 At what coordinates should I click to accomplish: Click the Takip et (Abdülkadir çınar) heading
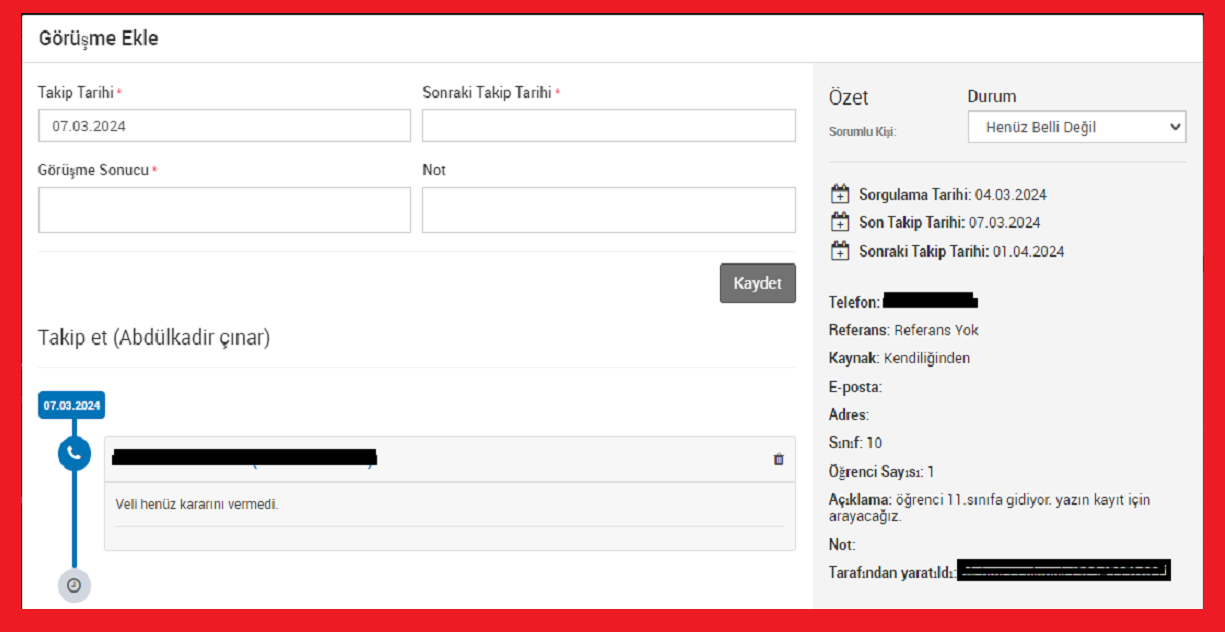coord(154,338)
